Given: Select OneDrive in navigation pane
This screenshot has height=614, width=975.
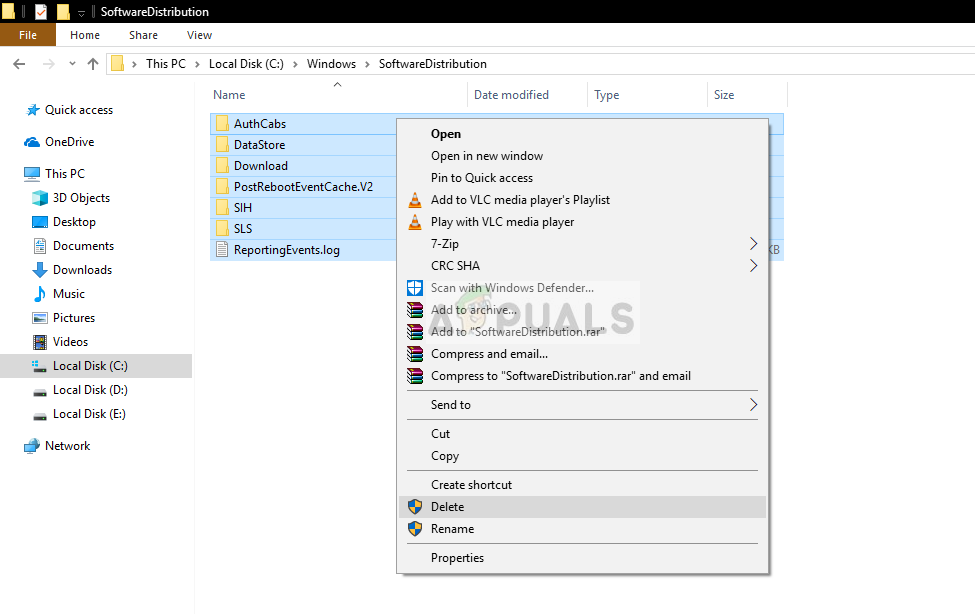Looking at the screenshot, I should pyautogui.click(x=70, y=142).
